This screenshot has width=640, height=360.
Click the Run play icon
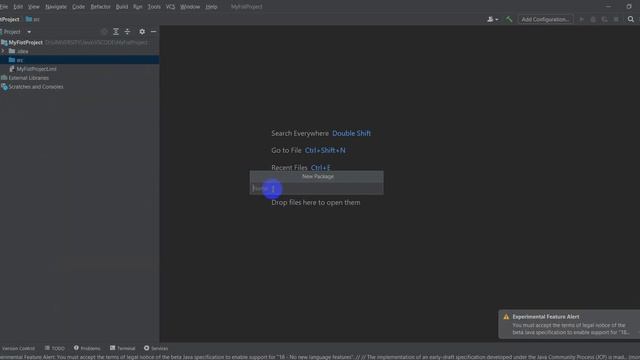click(x=582, y=19)
